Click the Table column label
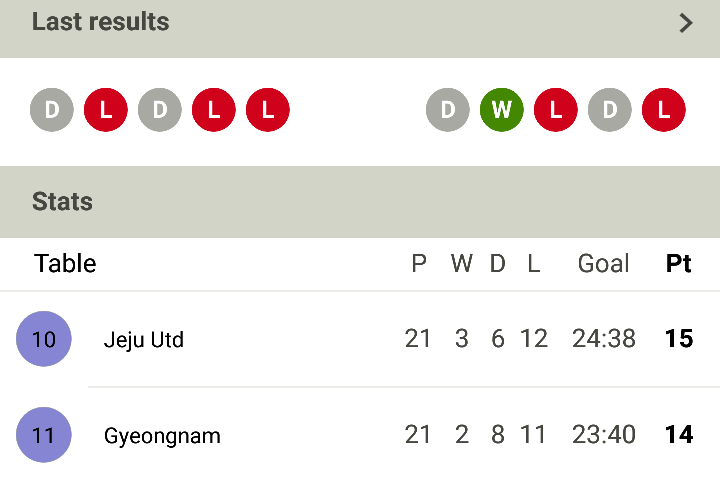This screenshot has height=477, width=720. 65,264
